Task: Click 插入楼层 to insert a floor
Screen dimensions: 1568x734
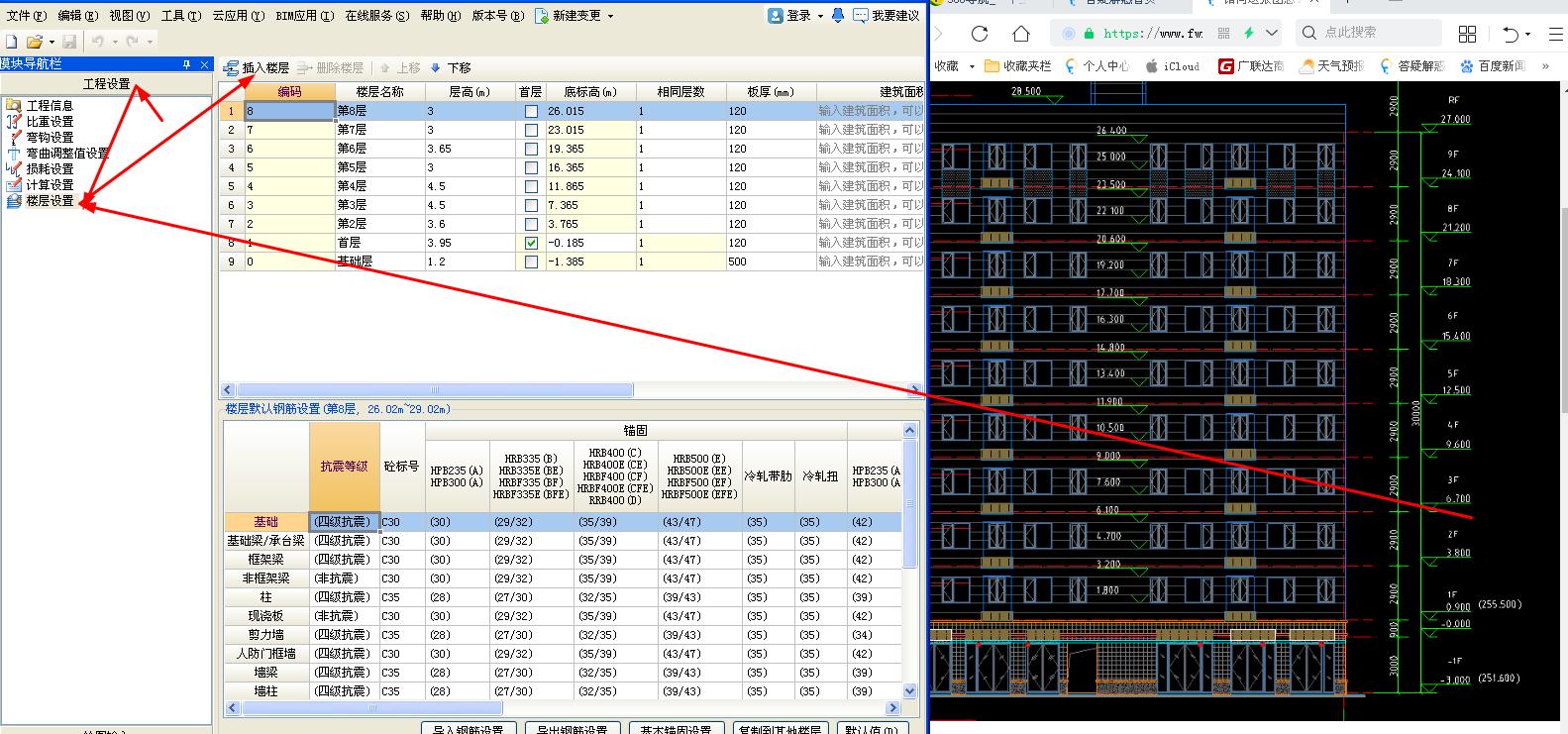Action: (258, 68)
